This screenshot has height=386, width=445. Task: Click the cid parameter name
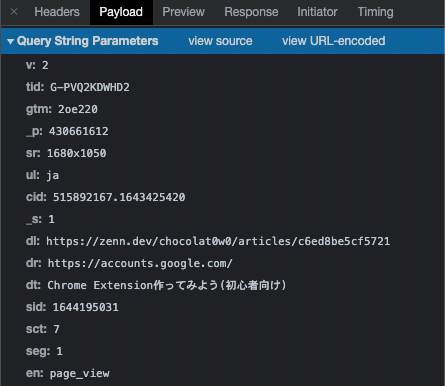[x=36, y=197]
